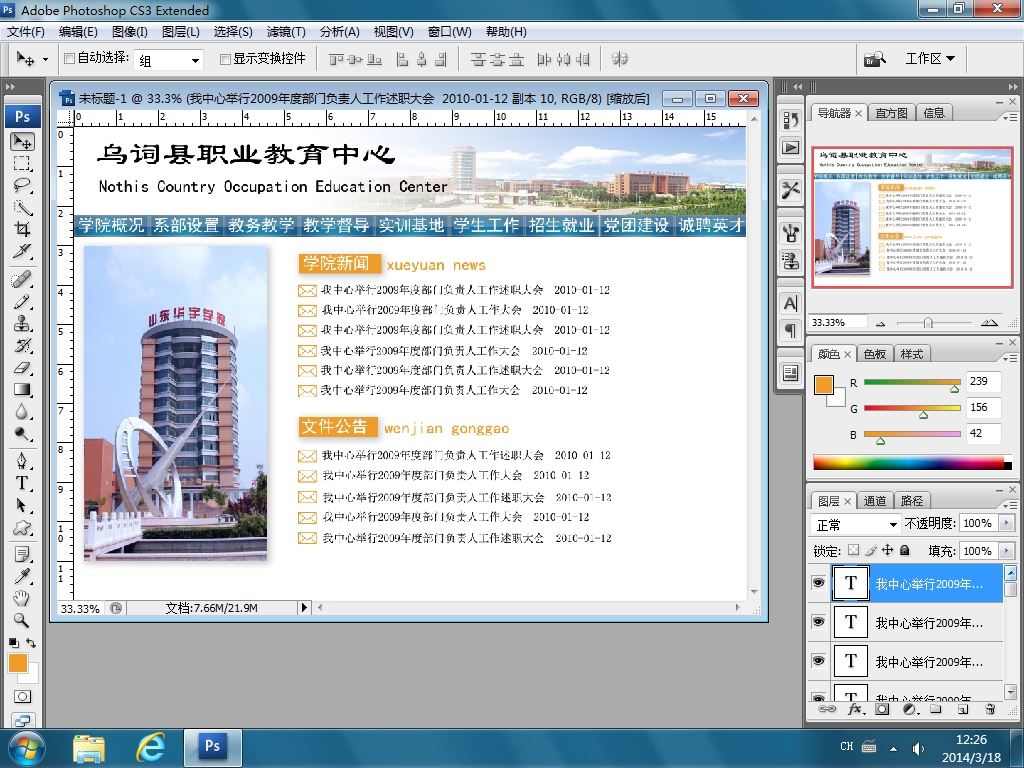Open the 图层(L) menu
This screenshot has height=768, width=1024.
pyautogui.click(x=180, y=31)
